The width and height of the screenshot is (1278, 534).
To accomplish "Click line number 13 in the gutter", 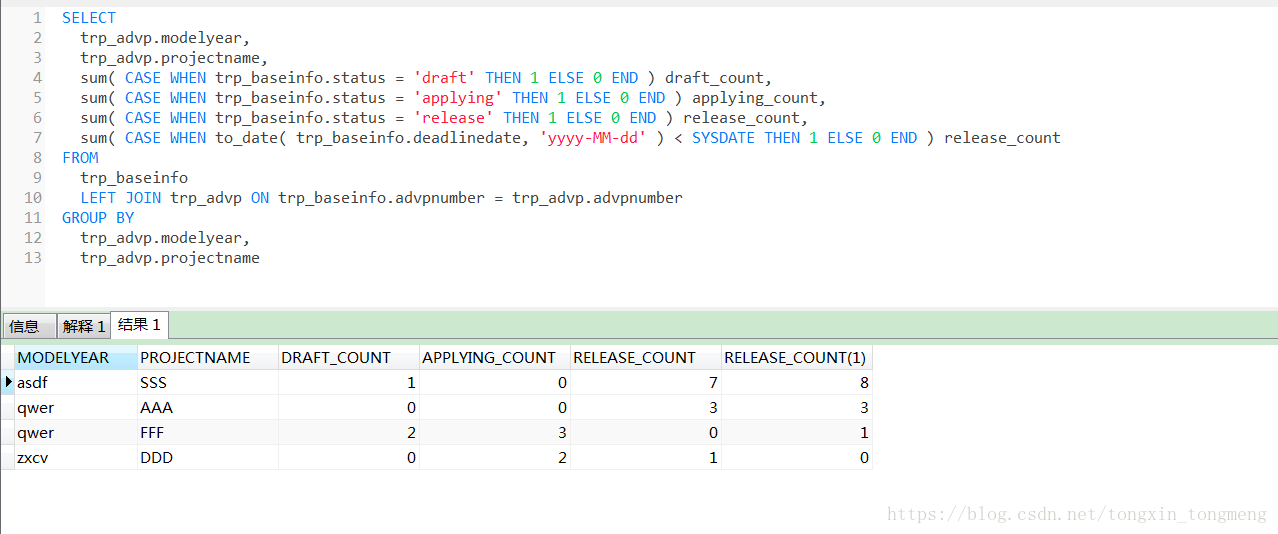I will 33,258.
